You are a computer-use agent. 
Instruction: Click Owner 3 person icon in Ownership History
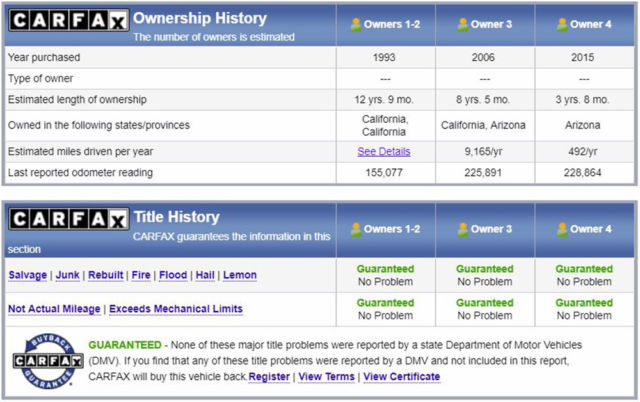(463, 24)
